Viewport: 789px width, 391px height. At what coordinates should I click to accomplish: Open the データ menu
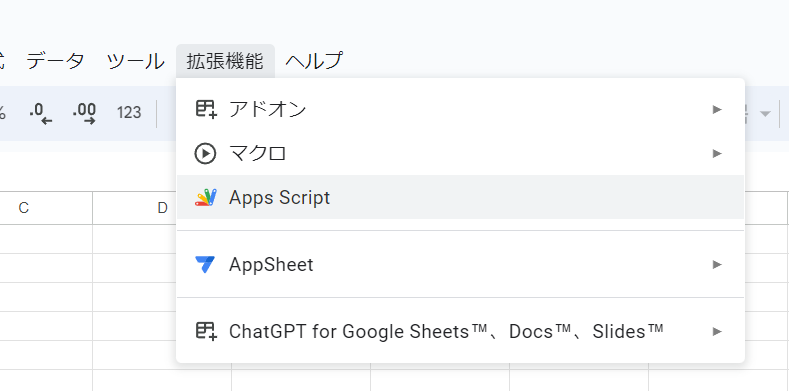pyautogui.click(x=55, y=61)
